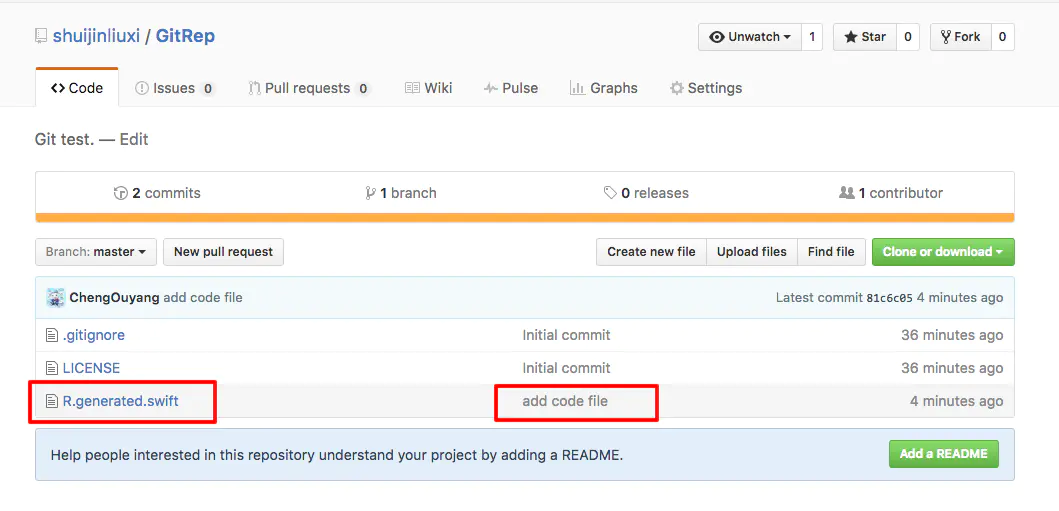Open the commit hash 81c6c05
Viewport: 1059px width, 511px height.
tap(889, 298)
